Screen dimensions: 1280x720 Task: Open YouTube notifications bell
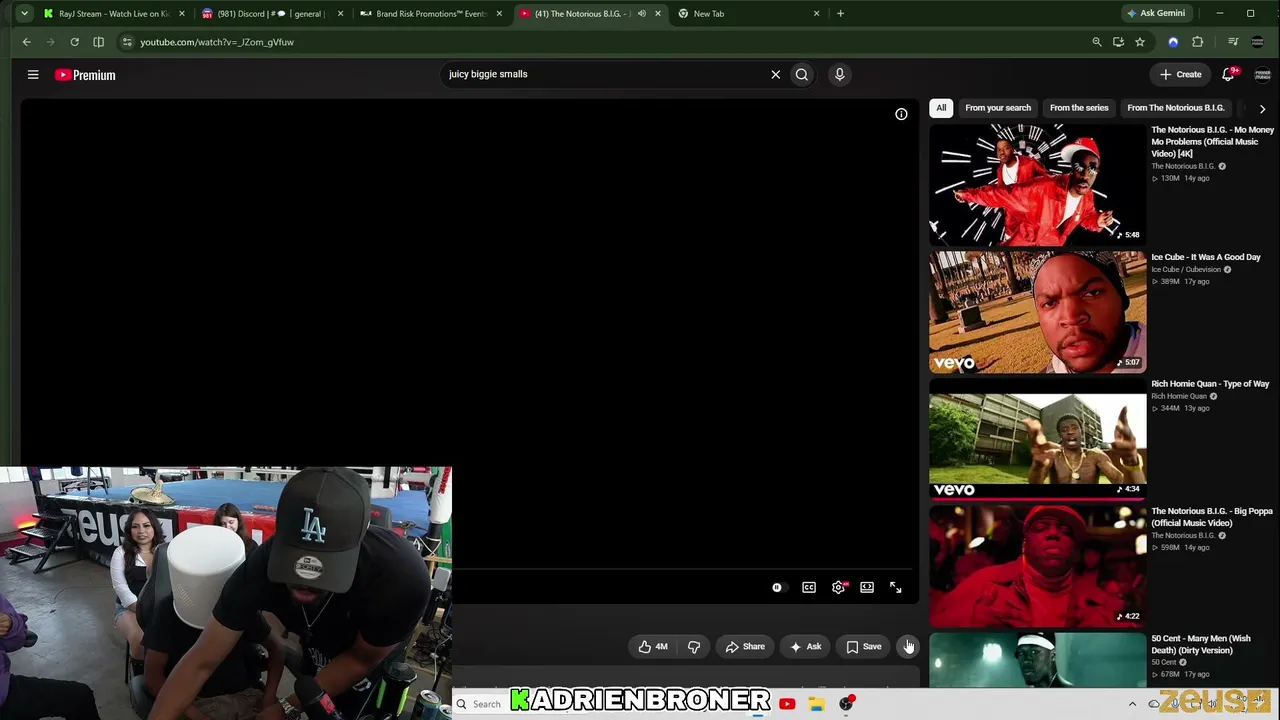click(1228, 74)
